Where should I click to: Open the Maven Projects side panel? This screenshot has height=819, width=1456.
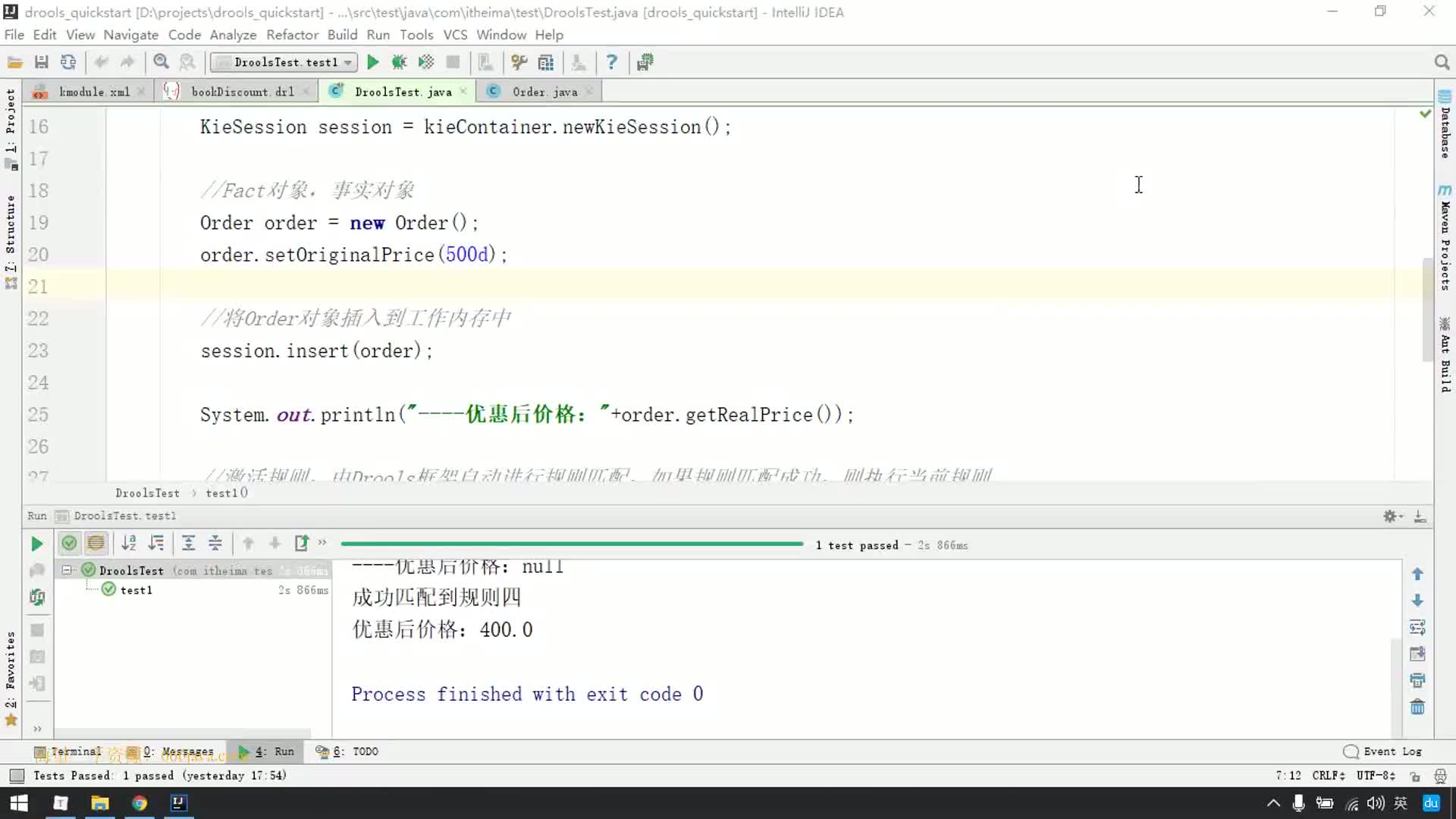[1445, 239]
